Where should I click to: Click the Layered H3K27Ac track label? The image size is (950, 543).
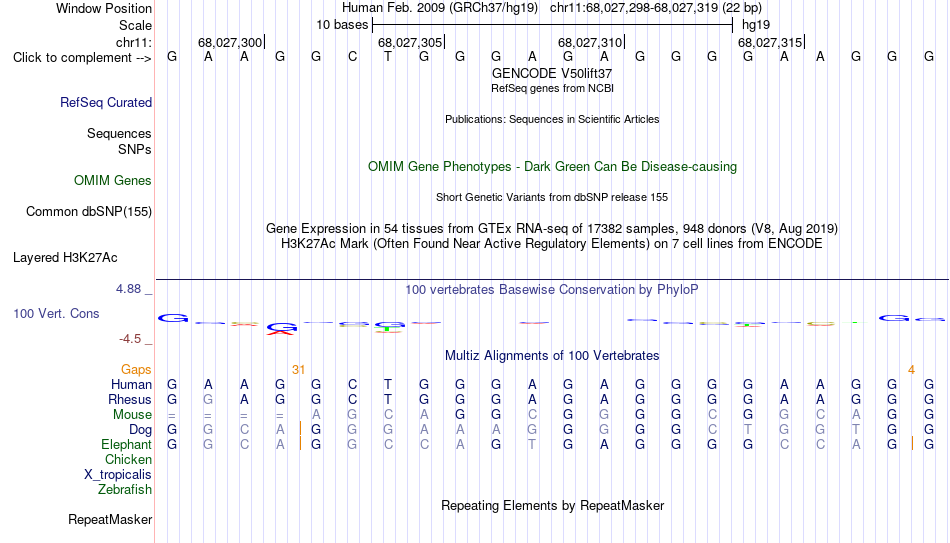65,258
